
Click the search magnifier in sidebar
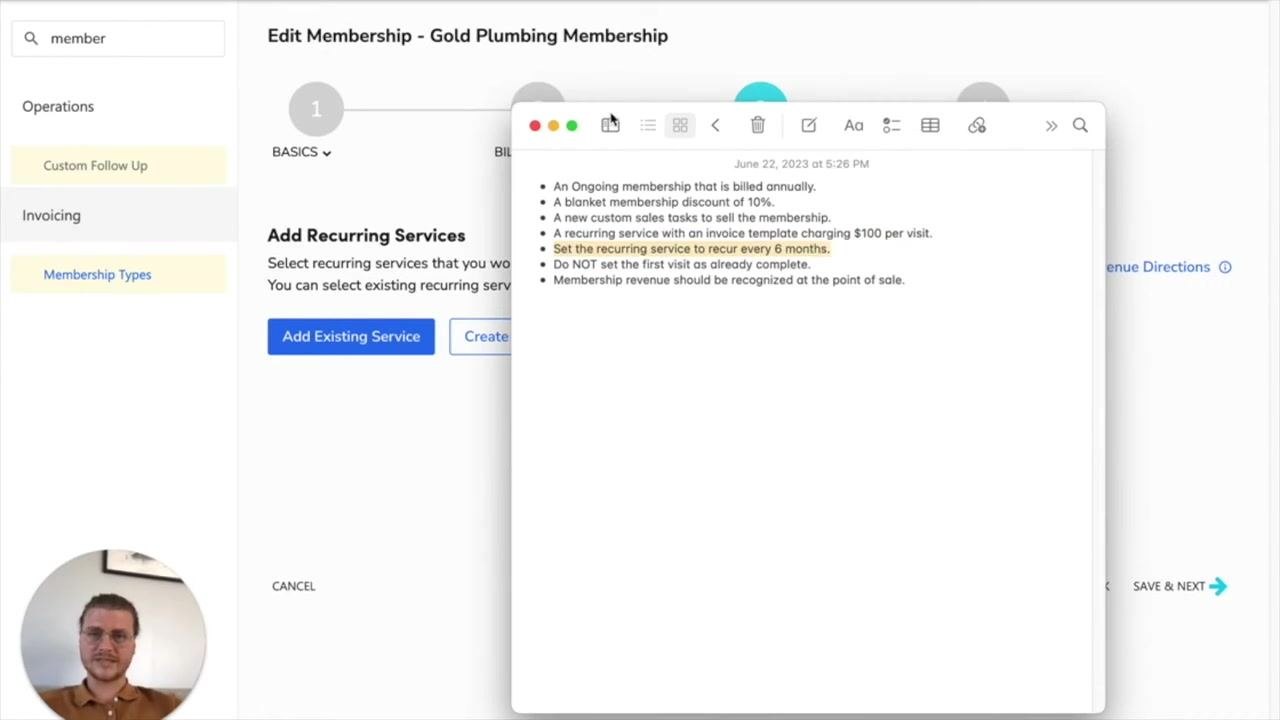[x=31, y=38]
